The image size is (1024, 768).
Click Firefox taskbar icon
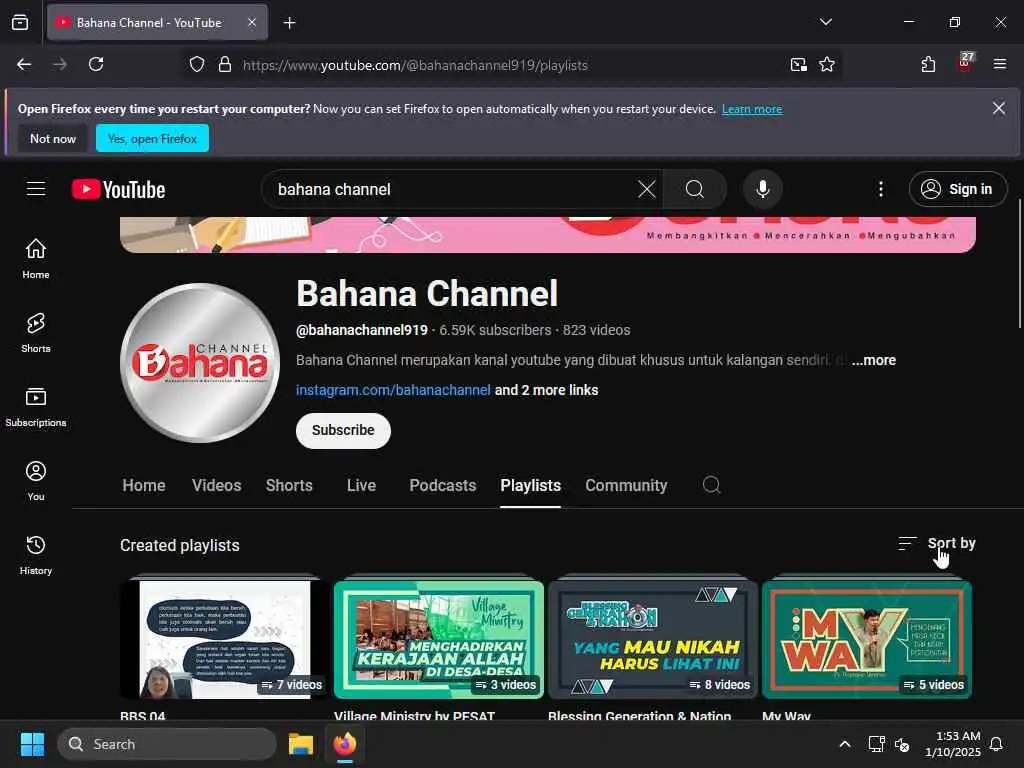pyautogui.click(x=345, y=744)
